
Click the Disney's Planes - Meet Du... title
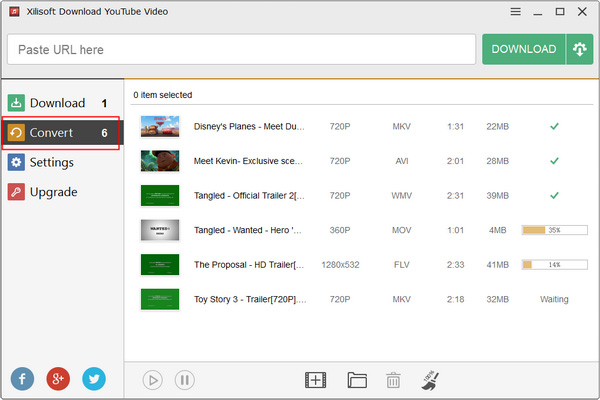(x=249, y=127)
